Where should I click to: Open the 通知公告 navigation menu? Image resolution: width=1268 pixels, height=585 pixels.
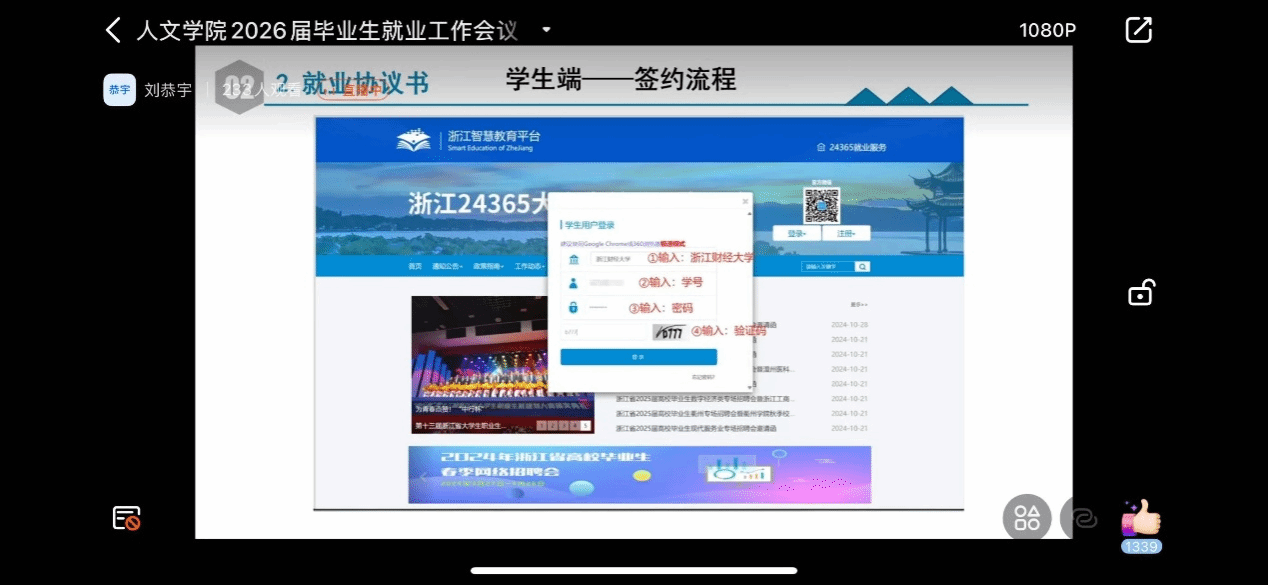click(447, 267)
